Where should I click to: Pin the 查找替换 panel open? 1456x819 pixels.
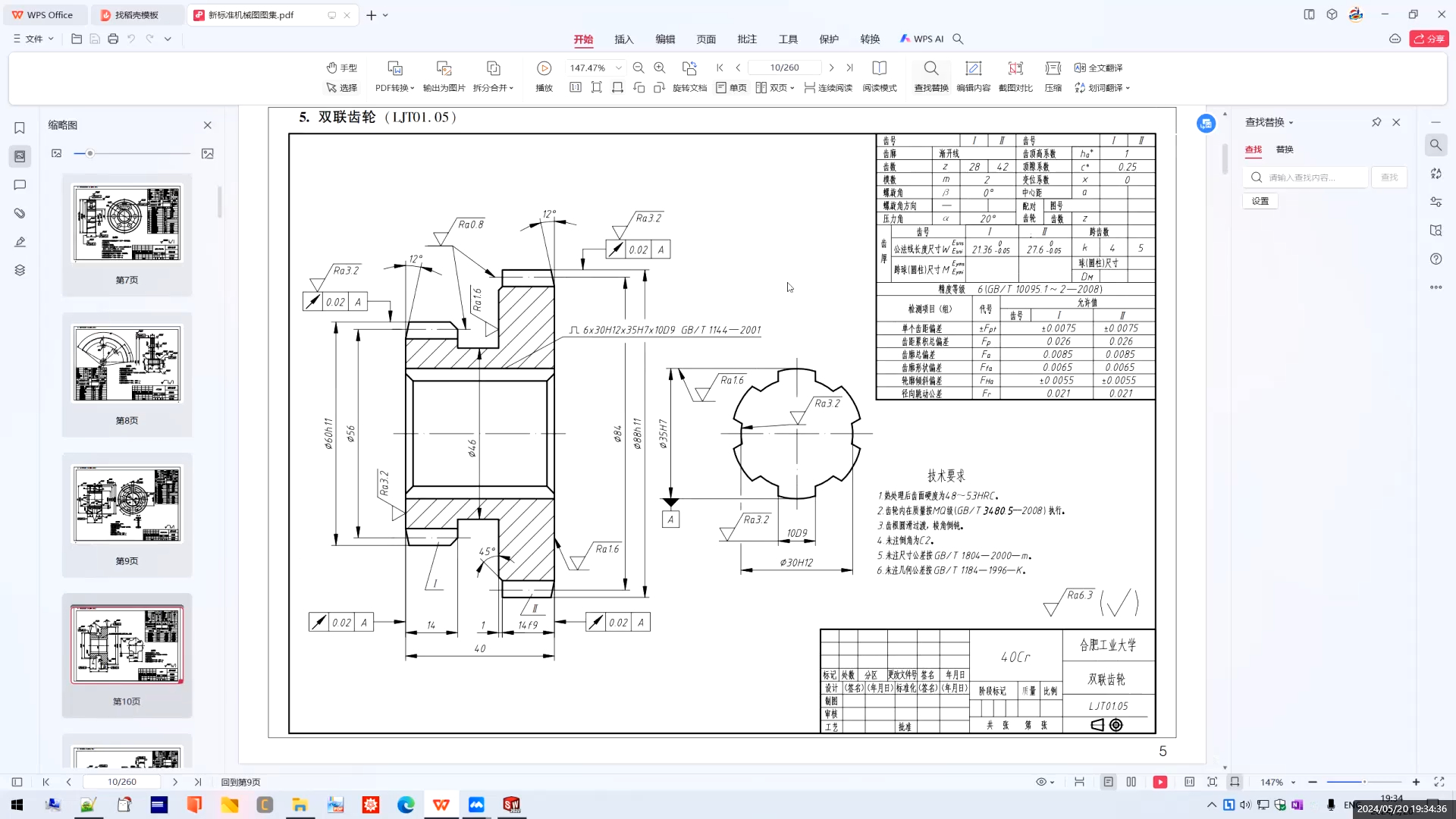point(1376,122)
